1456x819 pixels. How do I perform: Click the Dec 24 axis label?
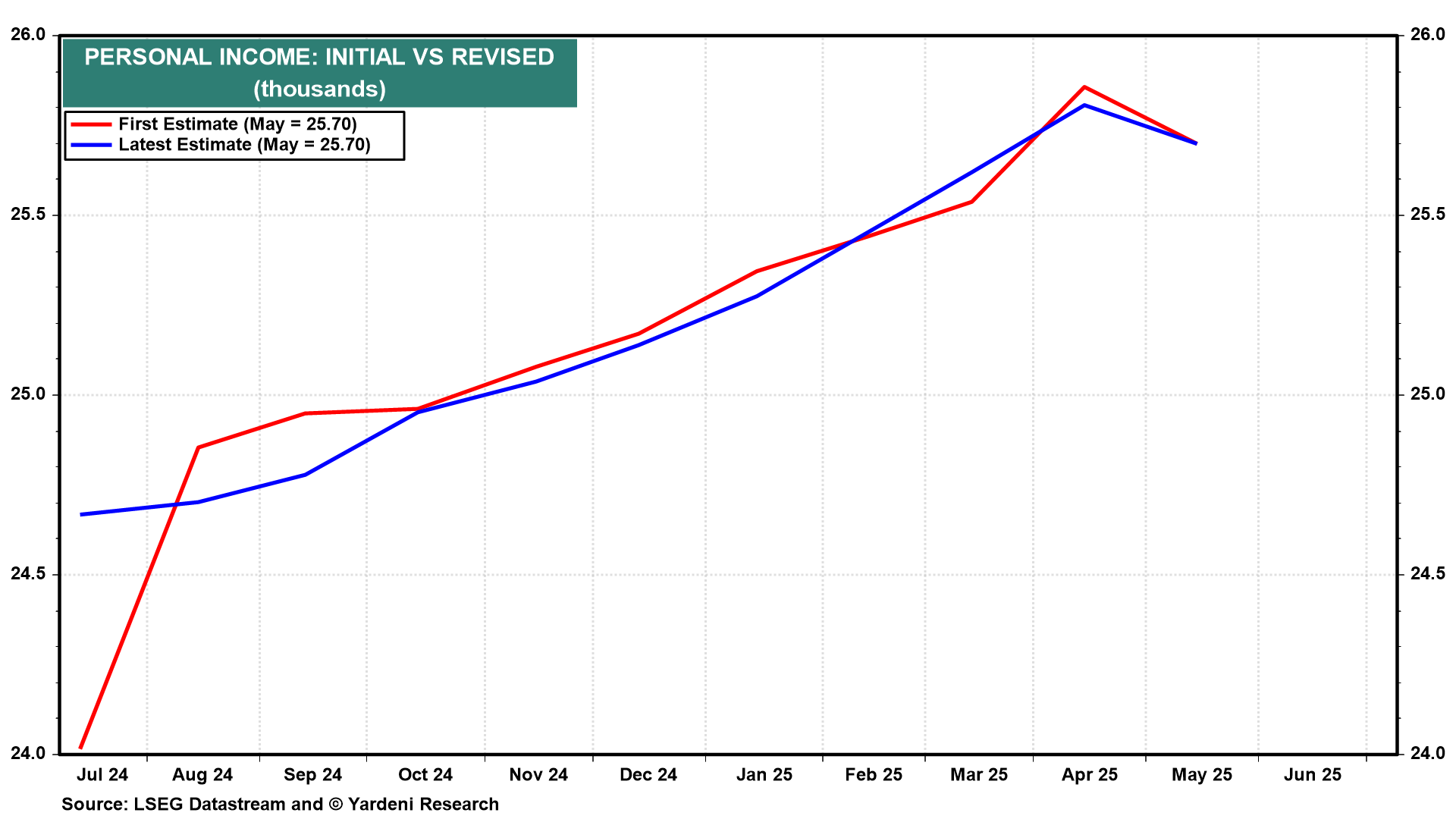tap(648, 775)
